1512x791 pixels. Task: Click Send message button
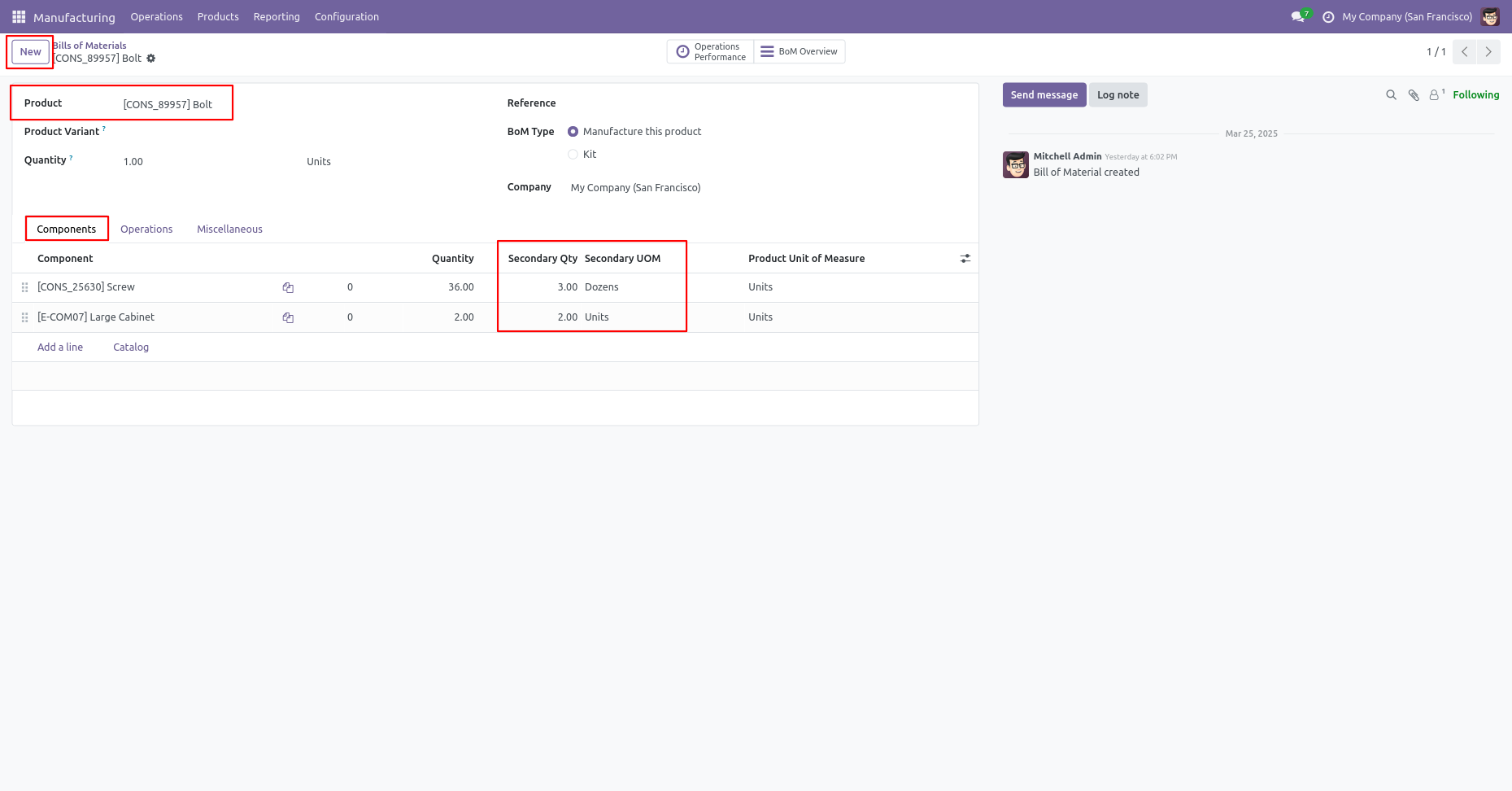click(1044, 95)
